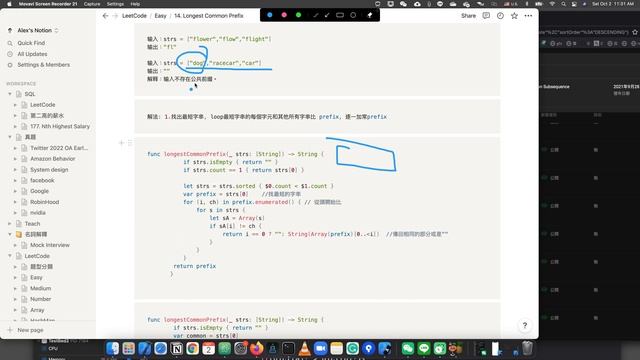Image resolution: width=640 pixels, height=360 pixels.
Task: Expand the Teach page
Action: click(x=10, y=224)
